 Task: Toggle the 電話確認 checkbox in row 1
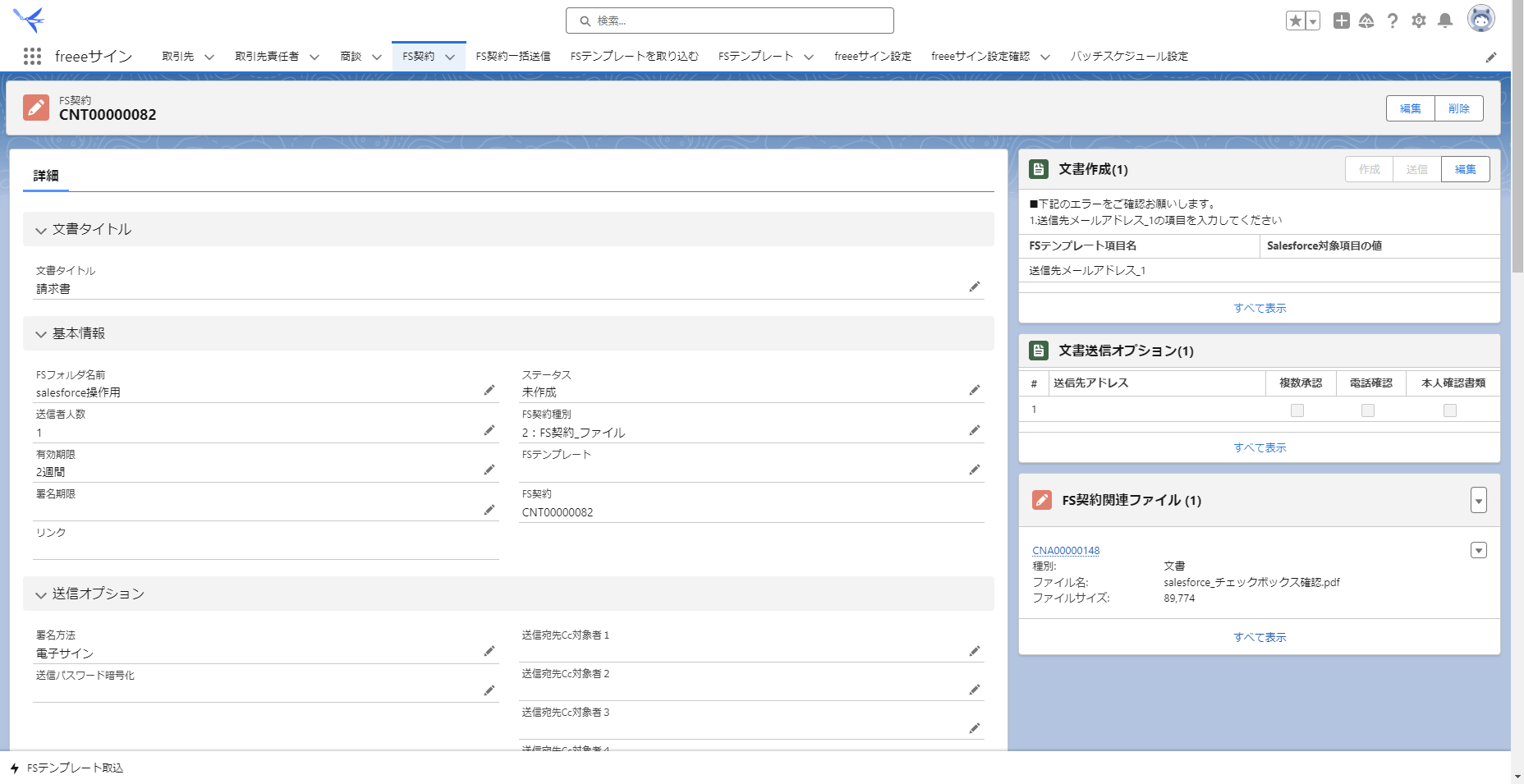(1368, 410)
